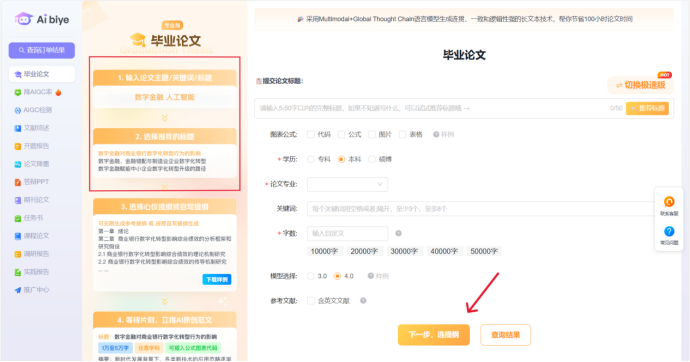Click the 数字金融 人工智能 keyword text
Image resolution: width=690 pixels, height=362 pixels.
coord(165,97)
